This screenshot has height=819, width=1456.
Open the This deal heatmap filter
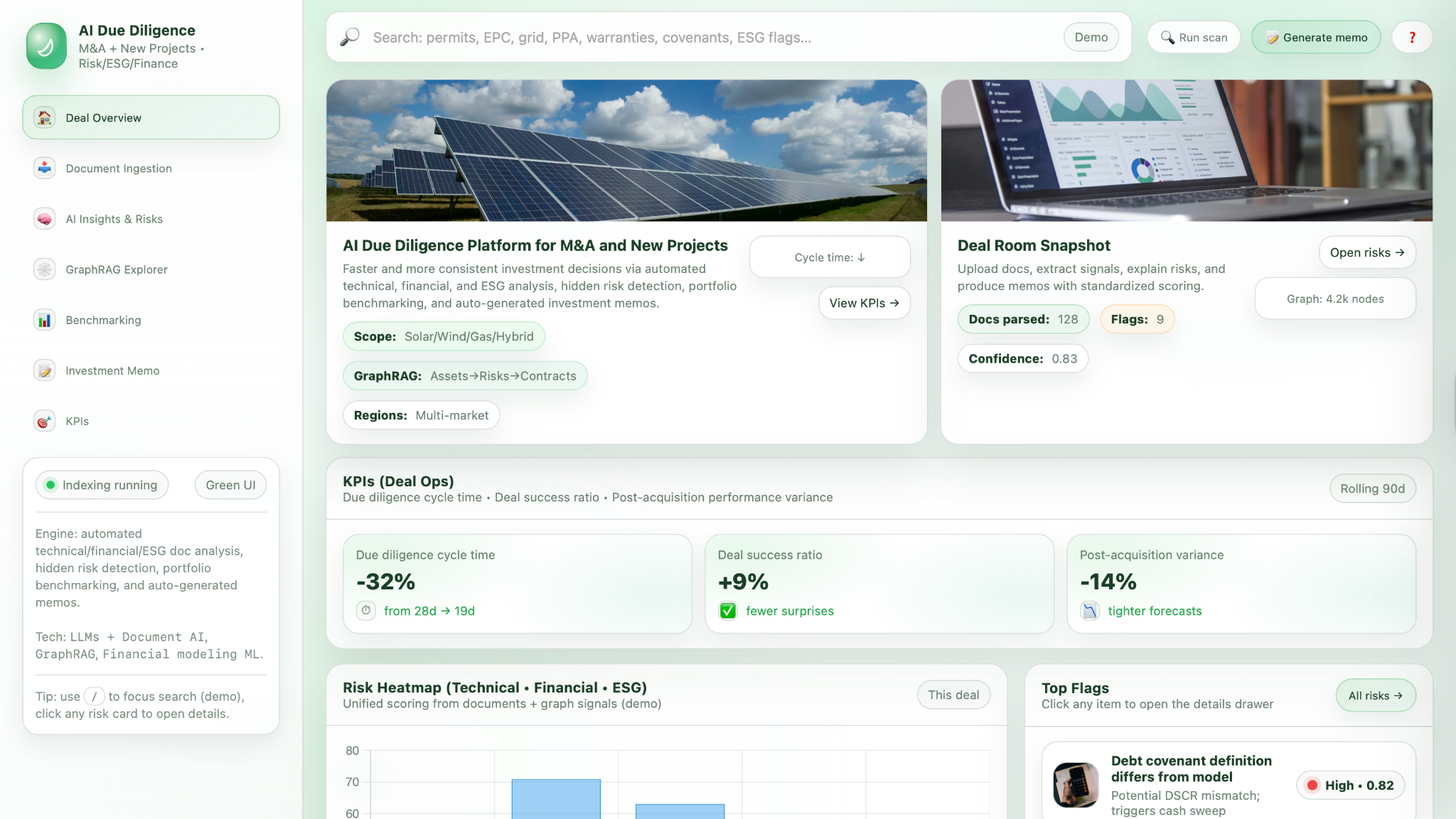[953, 695]
